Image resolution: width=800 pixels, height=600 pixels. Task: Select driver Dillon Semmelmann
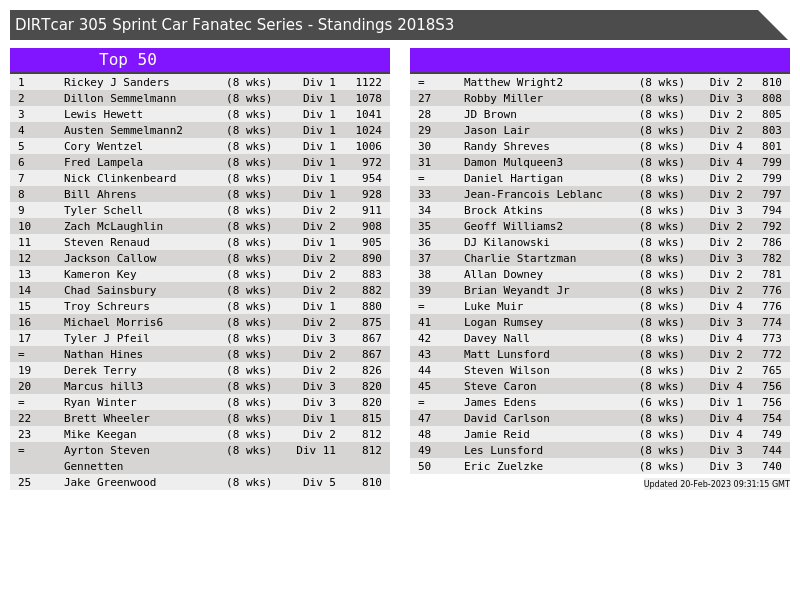point(120,98)
